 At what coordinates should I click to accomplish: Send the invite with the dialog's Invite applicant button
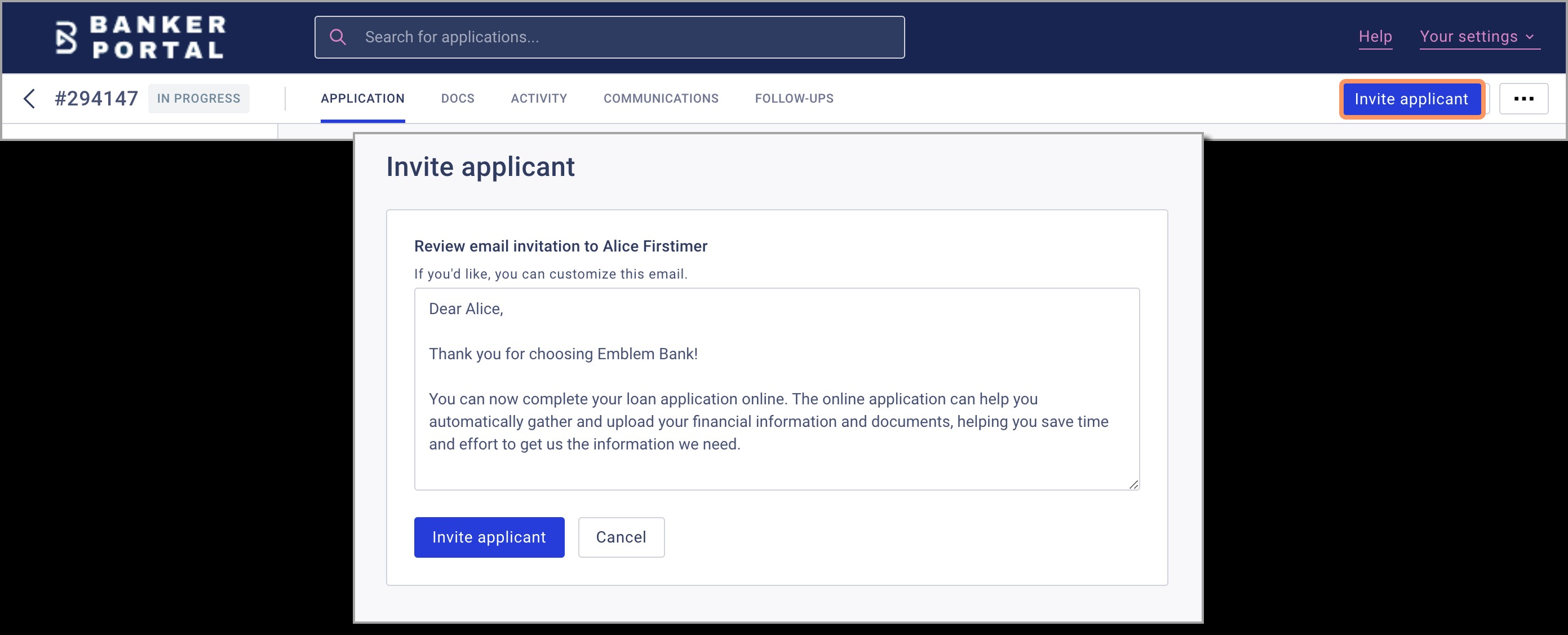click(x=489, y=537)
